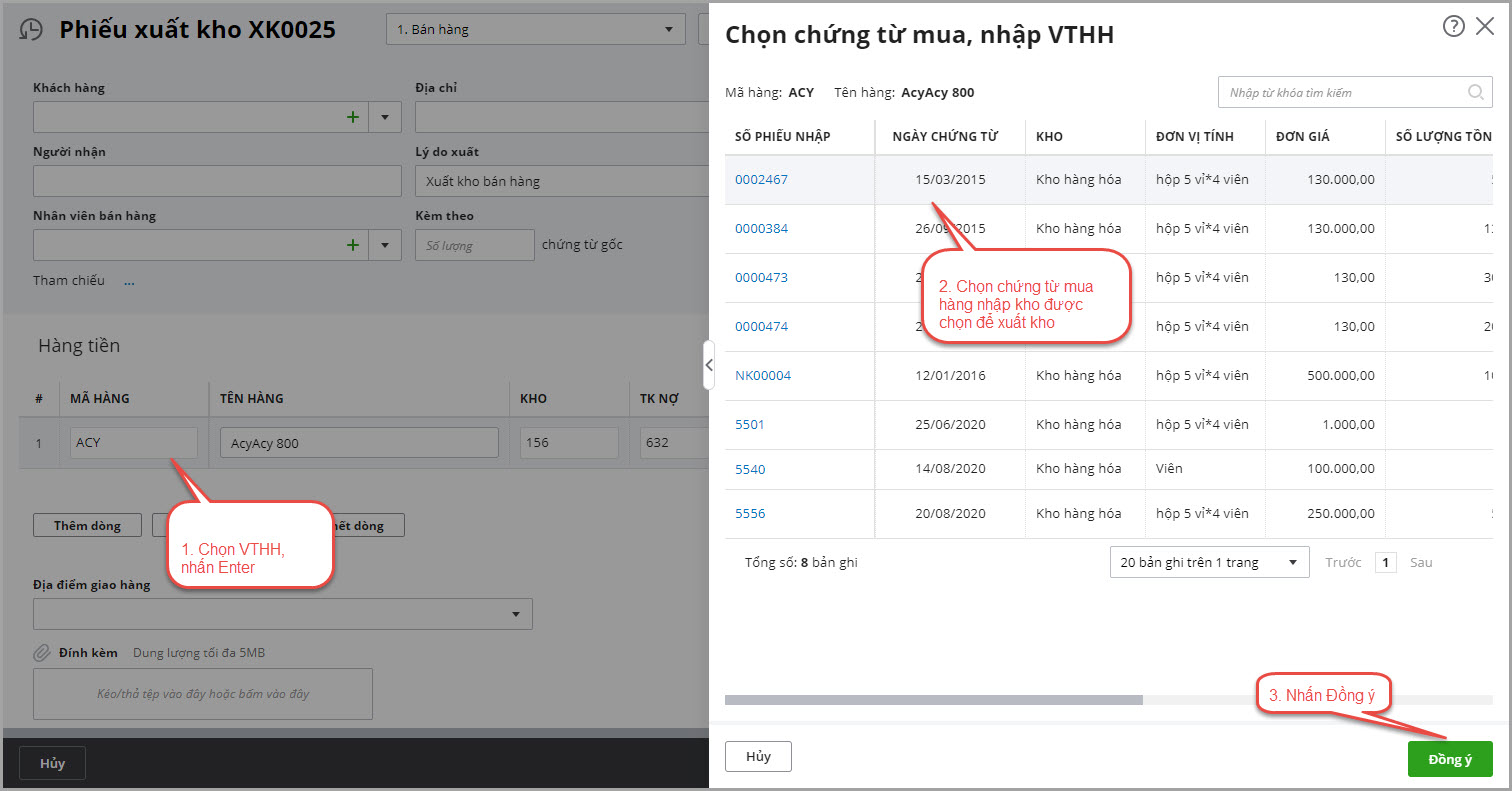Open the Bán hàng type dropdown
Image resolution: width=1512 pixels, height=791 pixels.
coord(535,30)
